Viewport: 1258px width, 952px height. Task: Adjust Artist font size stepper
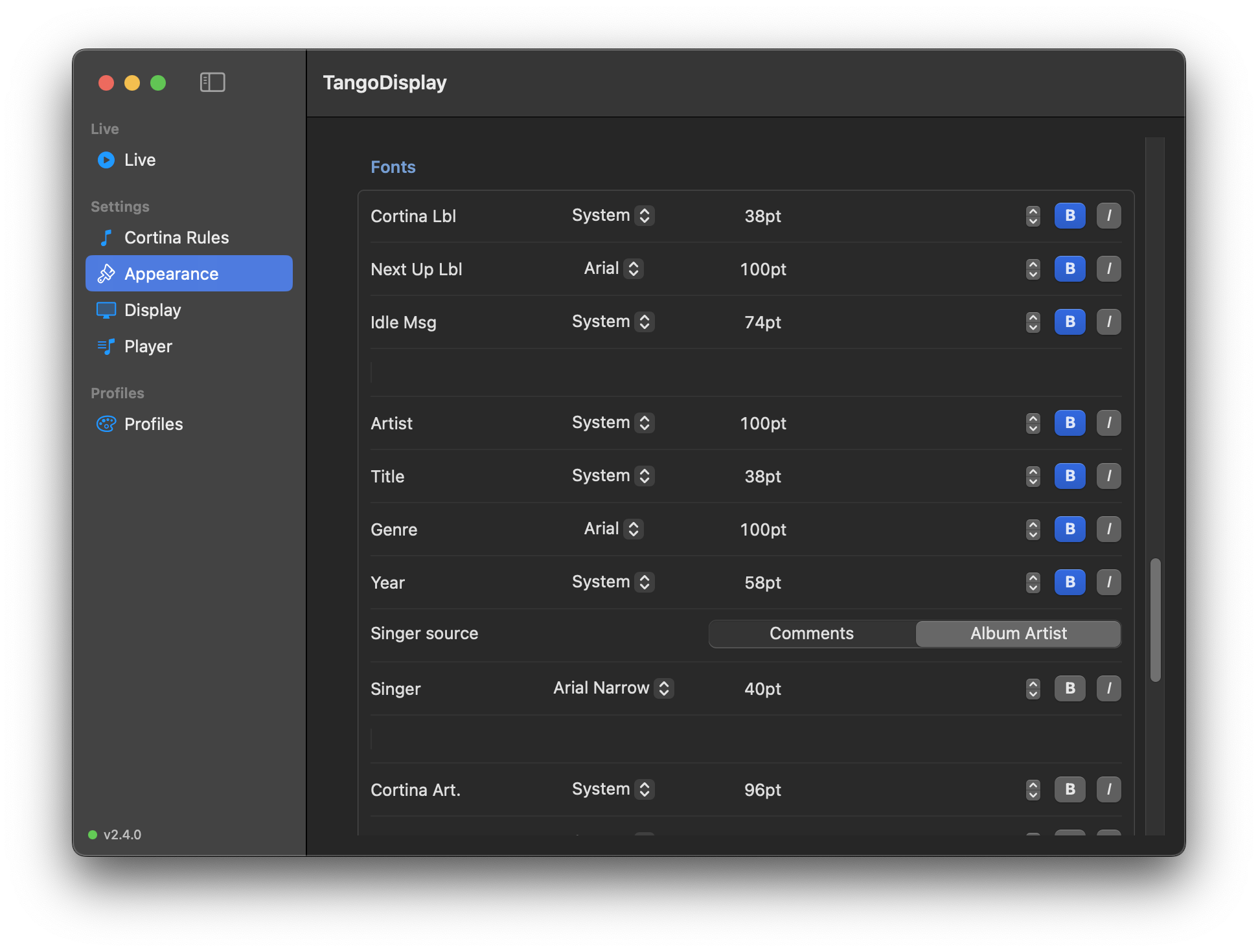coord(1033,423)
